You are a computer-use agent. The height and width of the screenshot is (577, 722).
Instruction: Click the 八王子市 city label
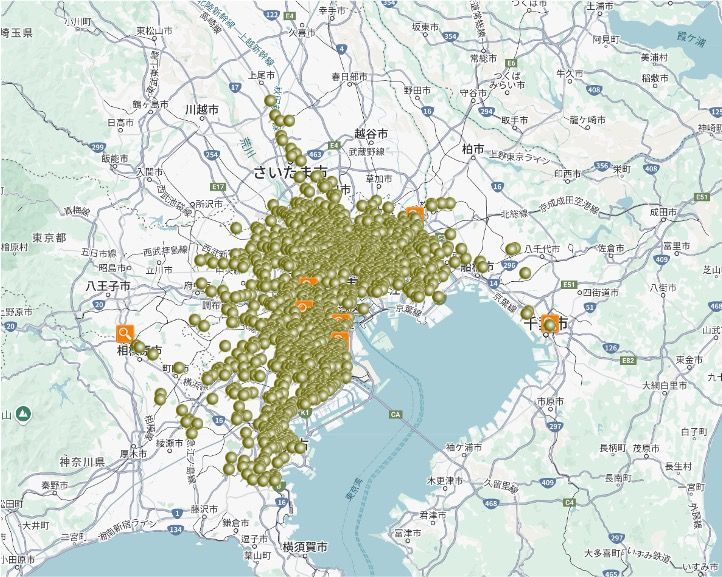pyautogui.click(x=108, y=286)
